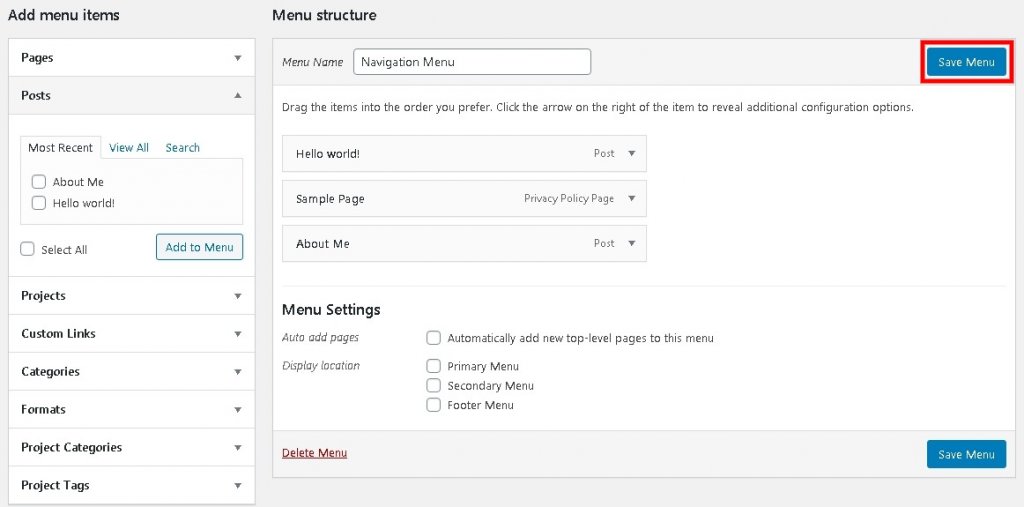
Task: Collapse the Posts panel arrow
Action: point(238,95)
